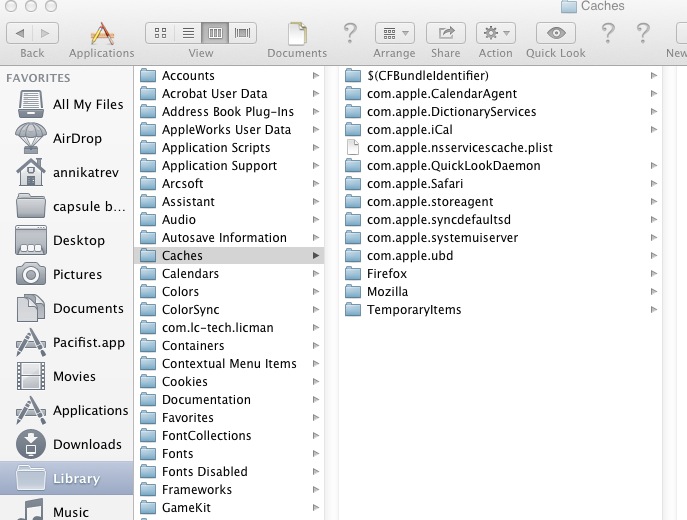Switch to Cover Flow view
The image size is (687, 520).
pos(242,33)
